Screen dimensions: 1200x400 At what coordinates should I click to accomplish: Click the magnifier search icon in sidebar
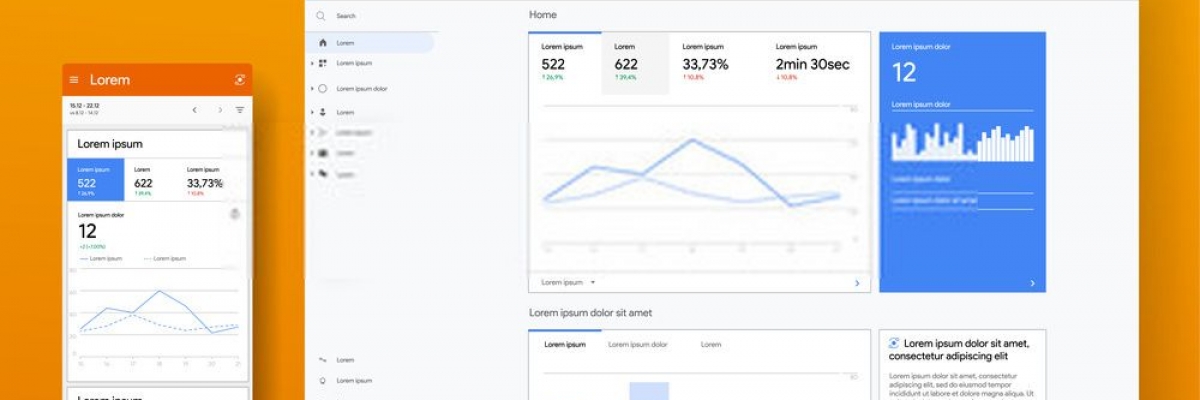click(x=321, y=16)
